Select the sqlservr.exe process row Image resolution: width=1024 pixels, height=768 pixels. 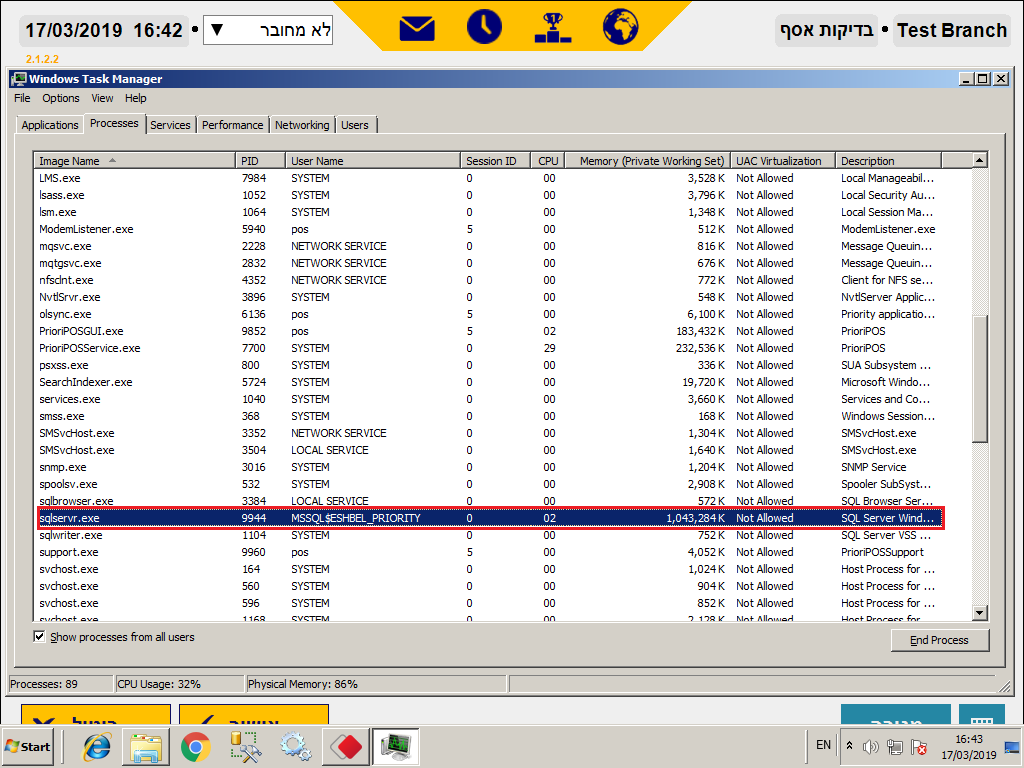coord(488,518)
